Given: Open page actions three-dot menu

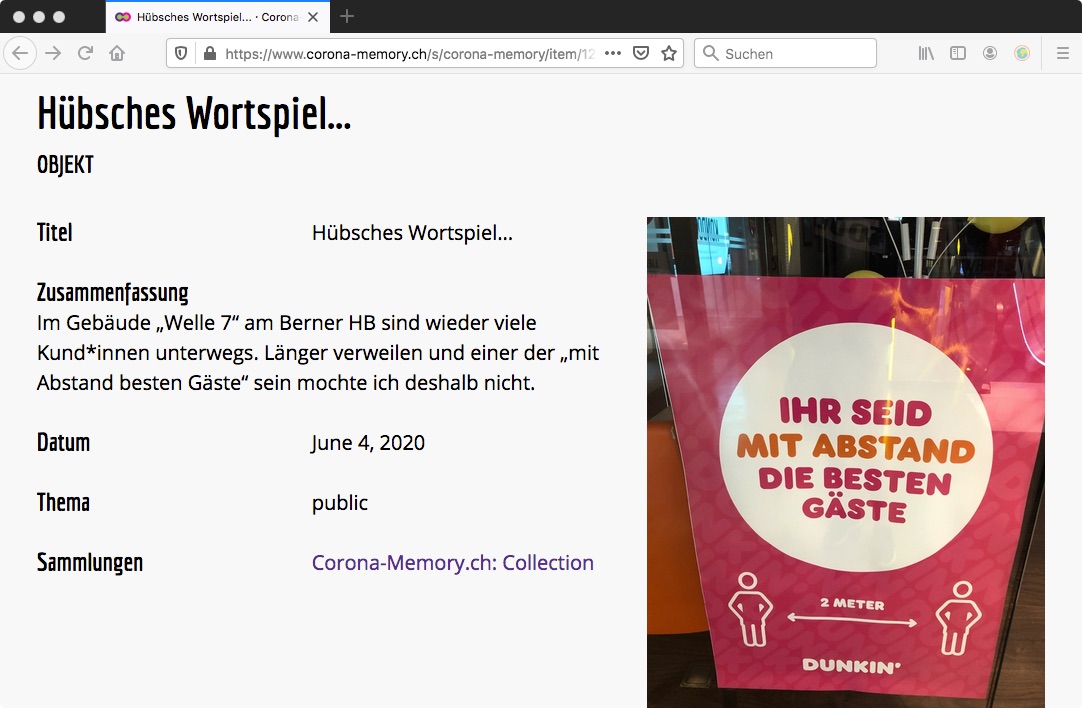Looking at the screenshot, I should click(x=613, y=53).
